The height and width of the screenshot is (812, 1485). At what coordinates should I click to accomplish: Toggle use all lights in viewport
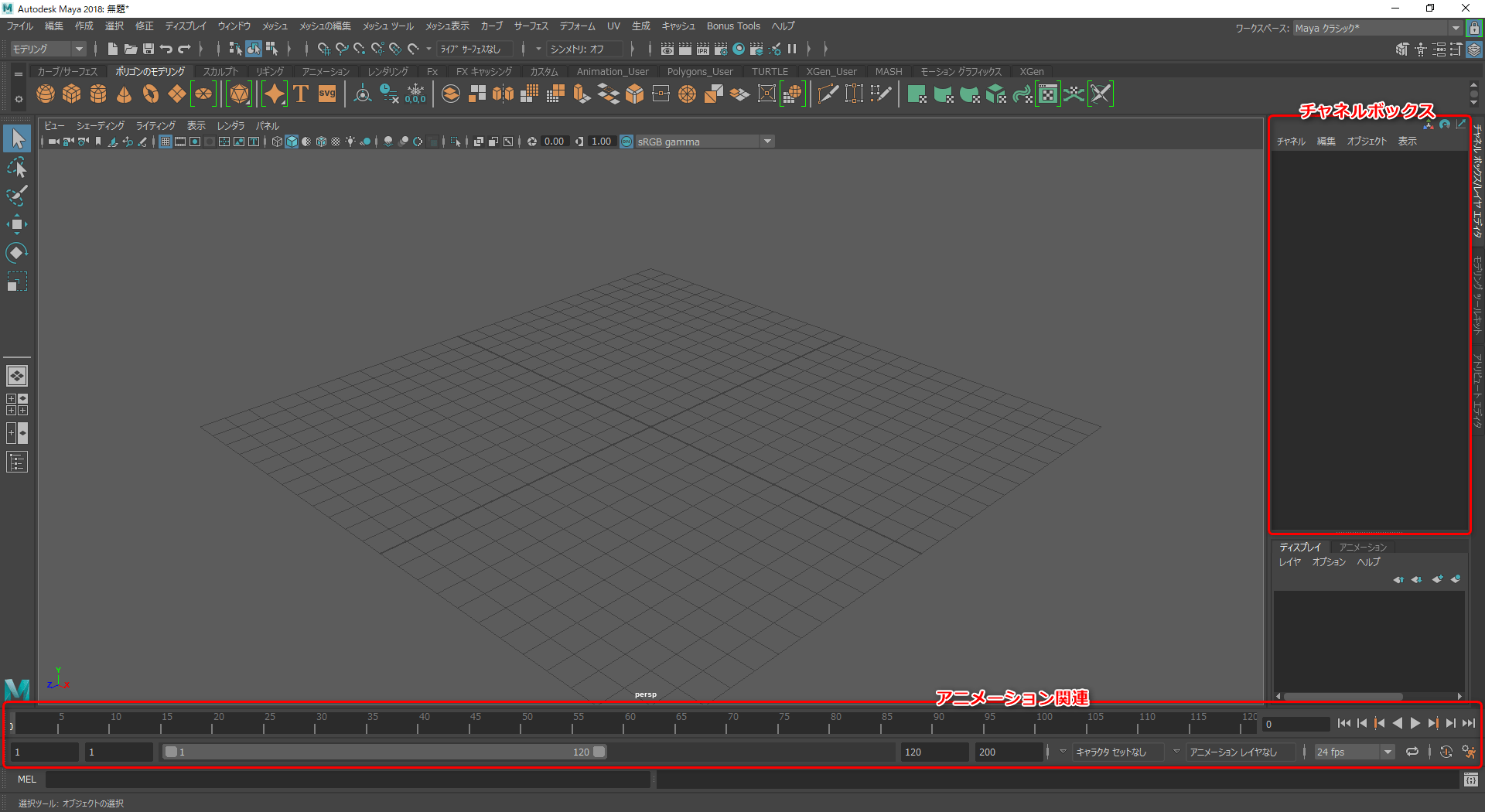pos(350,142)
